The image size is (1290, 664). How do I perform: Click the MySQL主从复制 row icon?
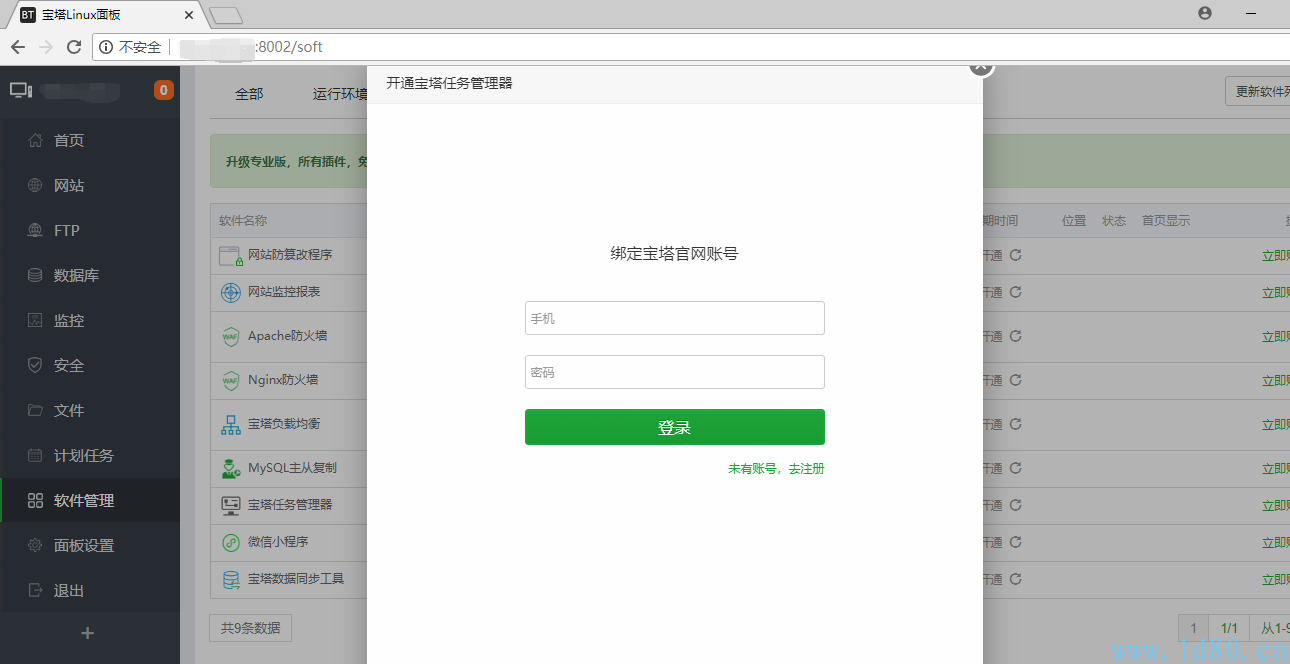coord(231,467)
